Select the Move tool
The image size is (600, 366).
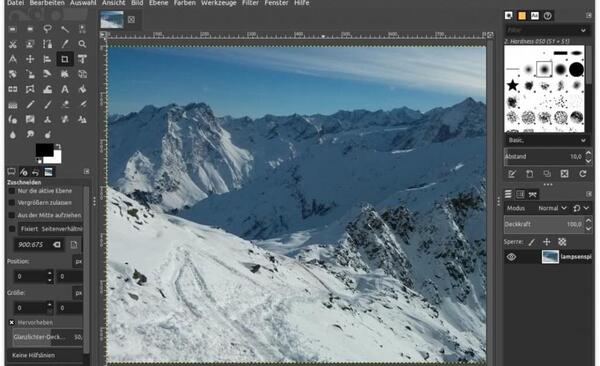(30, 59)
